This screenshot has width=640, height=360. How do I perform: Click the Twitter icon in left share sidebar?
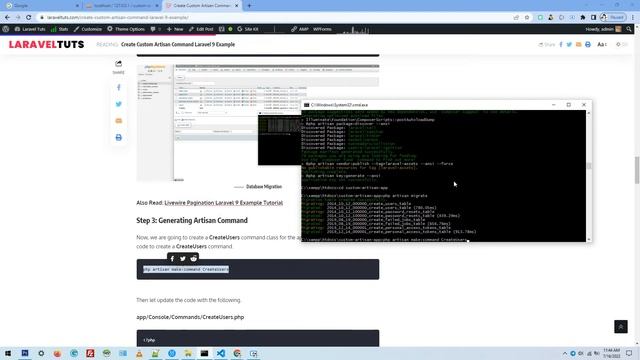pos(119,104)
